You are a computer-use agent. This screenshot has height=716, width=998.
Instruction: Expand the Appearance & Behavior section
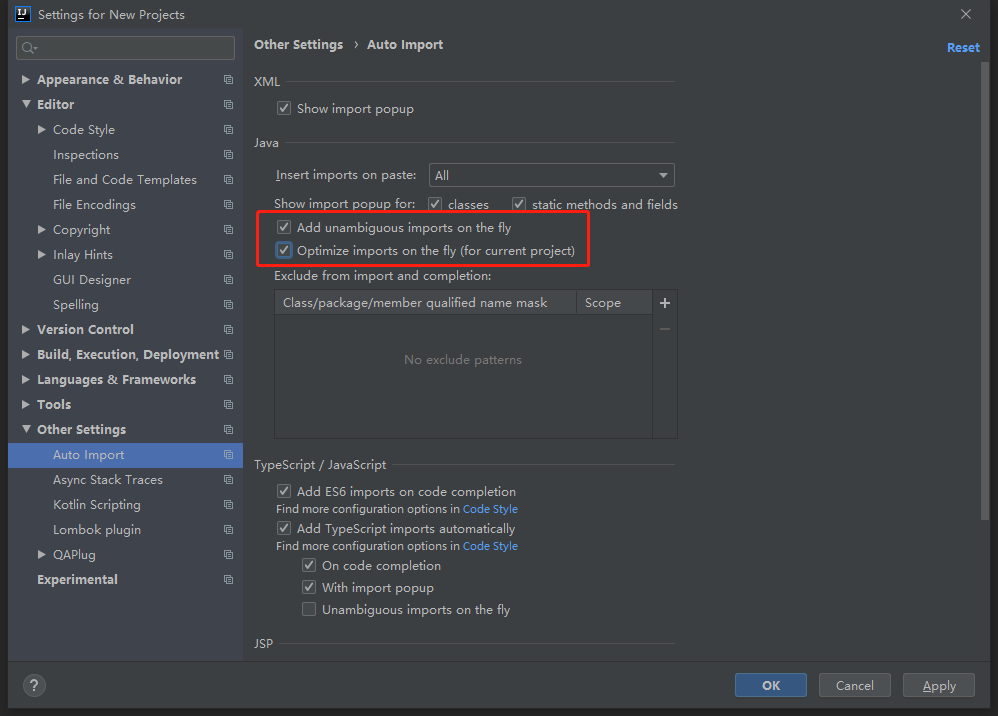click(x=26, y=80)
